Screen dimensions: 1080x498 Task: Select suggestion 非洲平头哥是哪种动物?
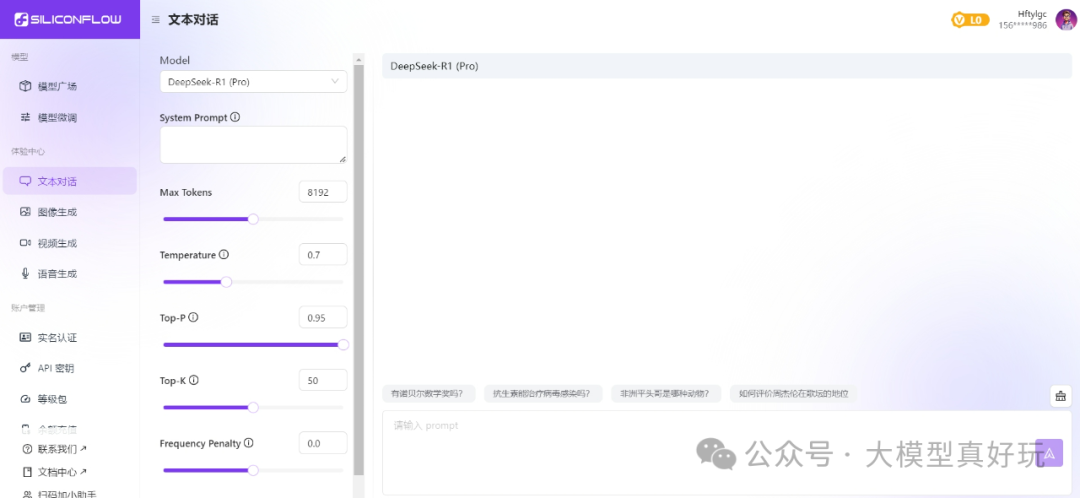point(666,394)
